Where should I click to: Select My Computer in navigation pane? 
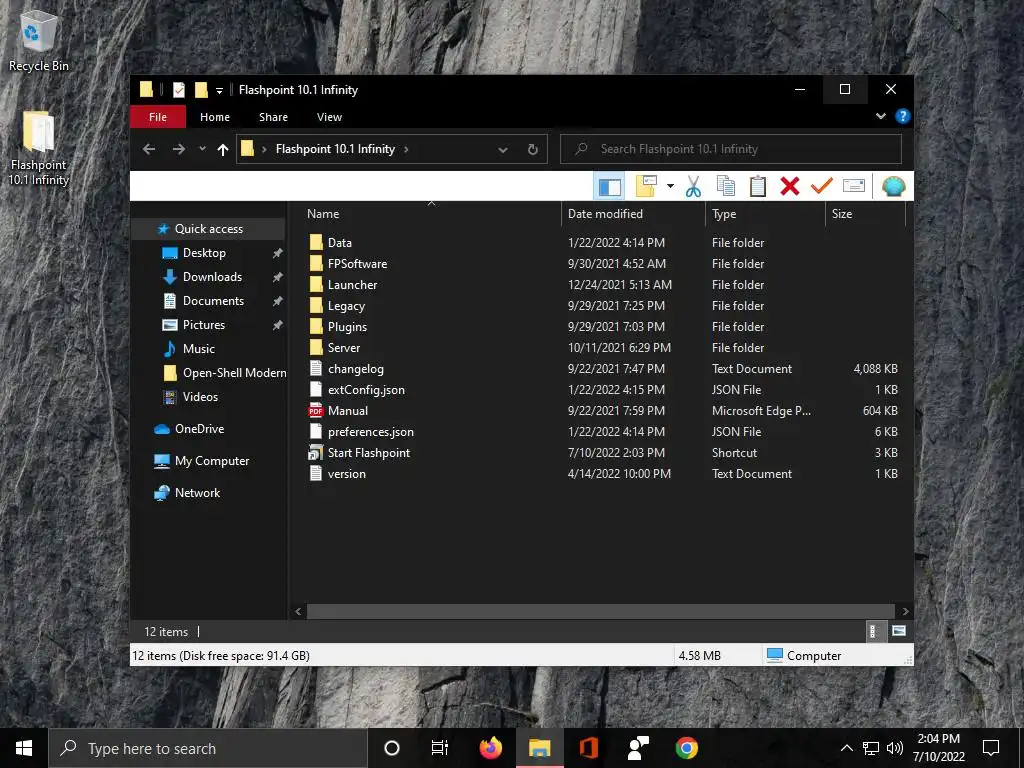coord(212,461)
